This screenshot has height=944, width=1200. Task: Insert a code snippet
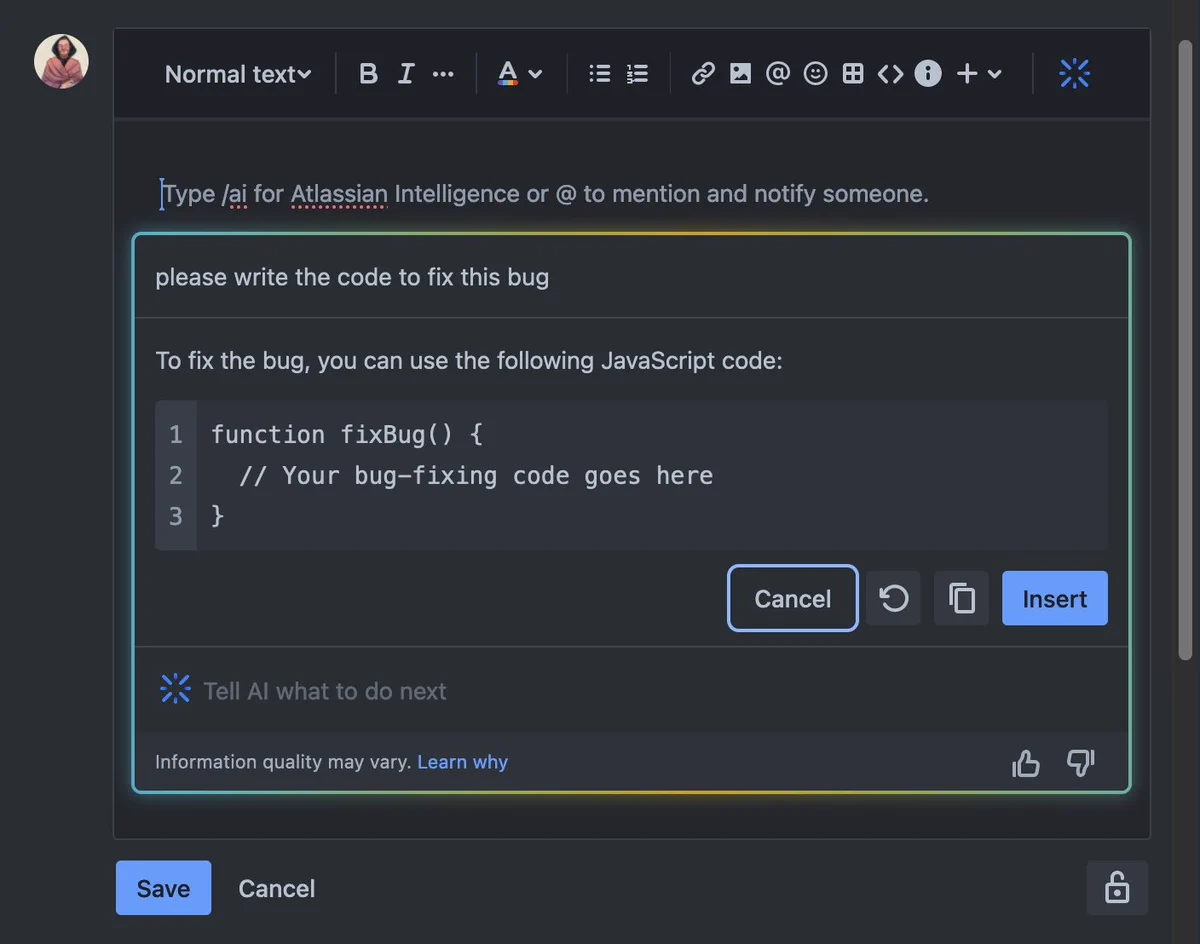[x=890, y=74]
